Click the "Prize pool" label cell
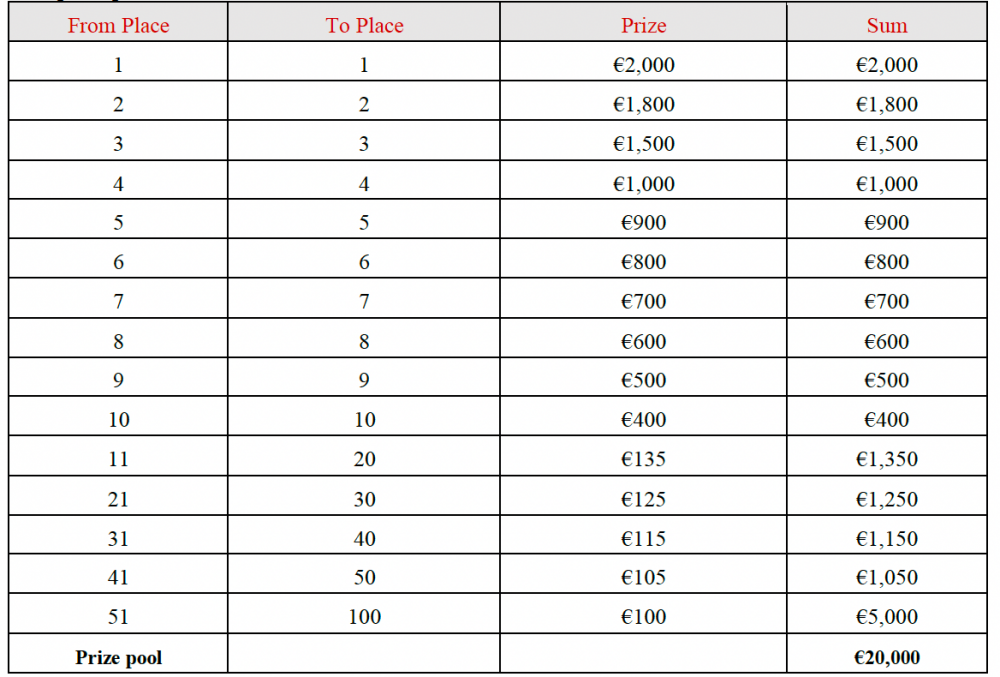1000x677 pixels. 118,657
